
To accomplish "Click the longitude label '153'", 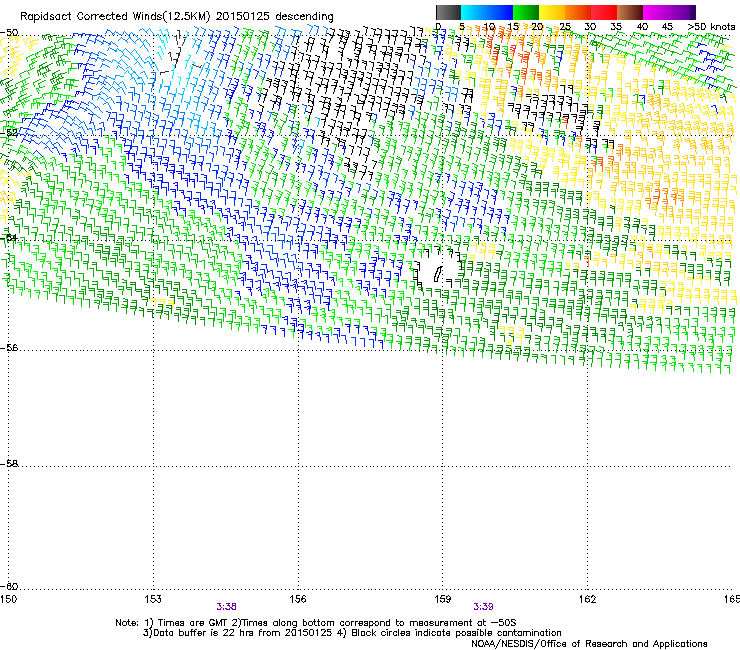I will (153, 599).
